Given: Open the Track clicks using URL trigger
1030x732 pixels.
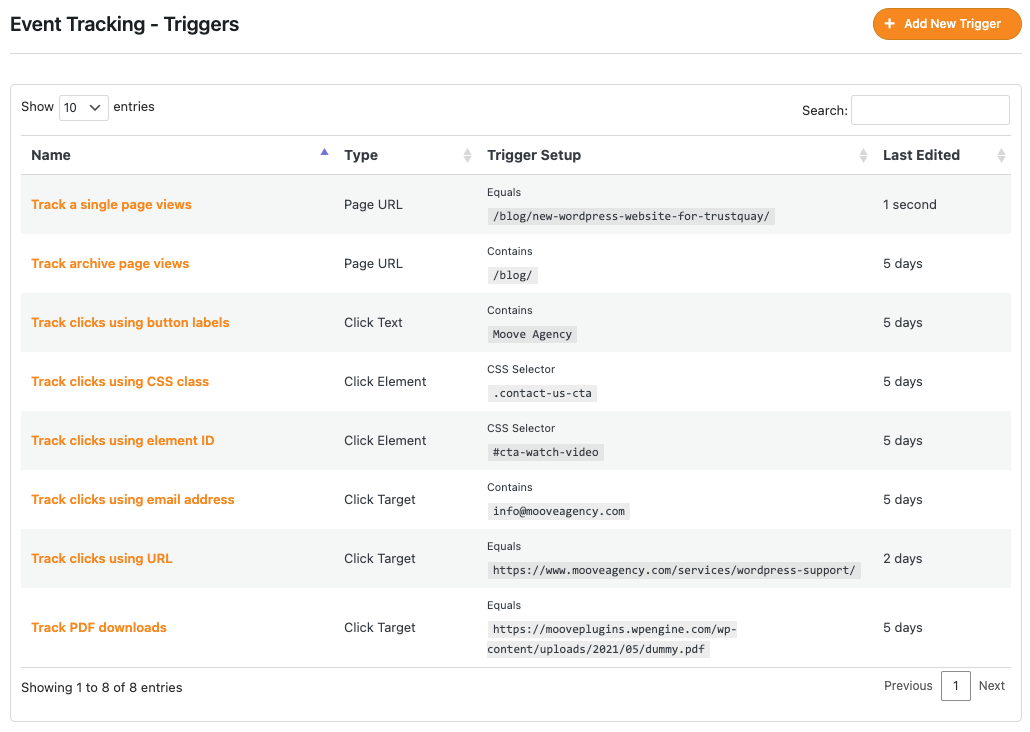Looking at the screenshot, I should click(101, 559).
